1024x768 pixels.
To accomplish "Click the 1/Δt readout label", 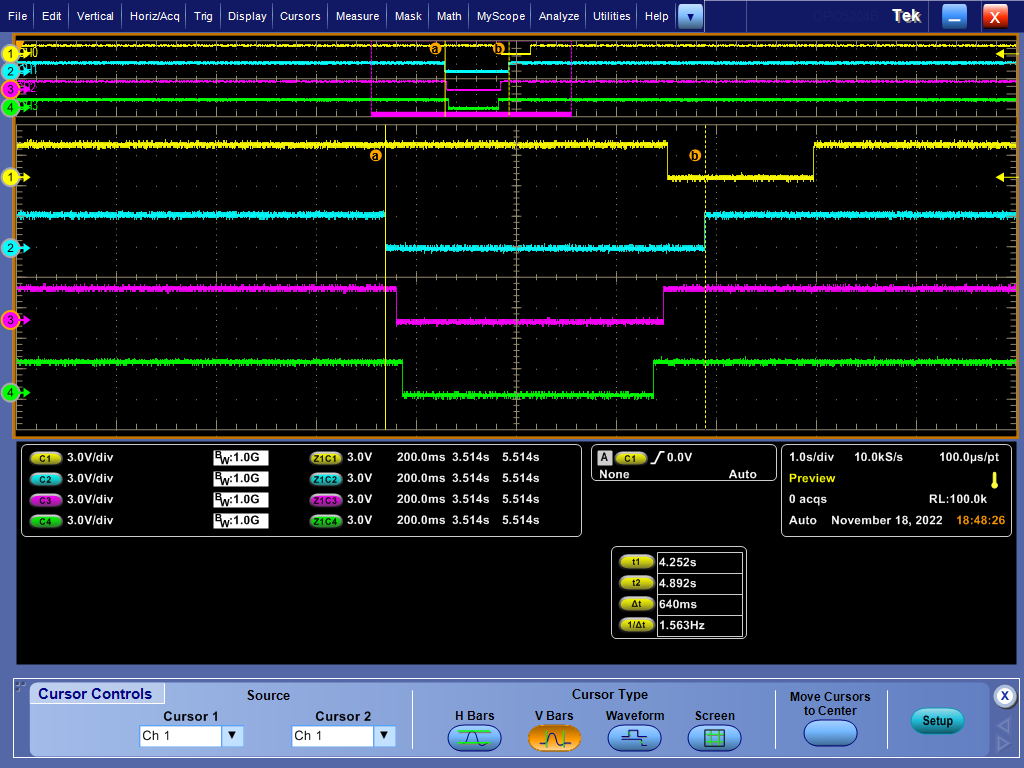I will pos(636,624).
